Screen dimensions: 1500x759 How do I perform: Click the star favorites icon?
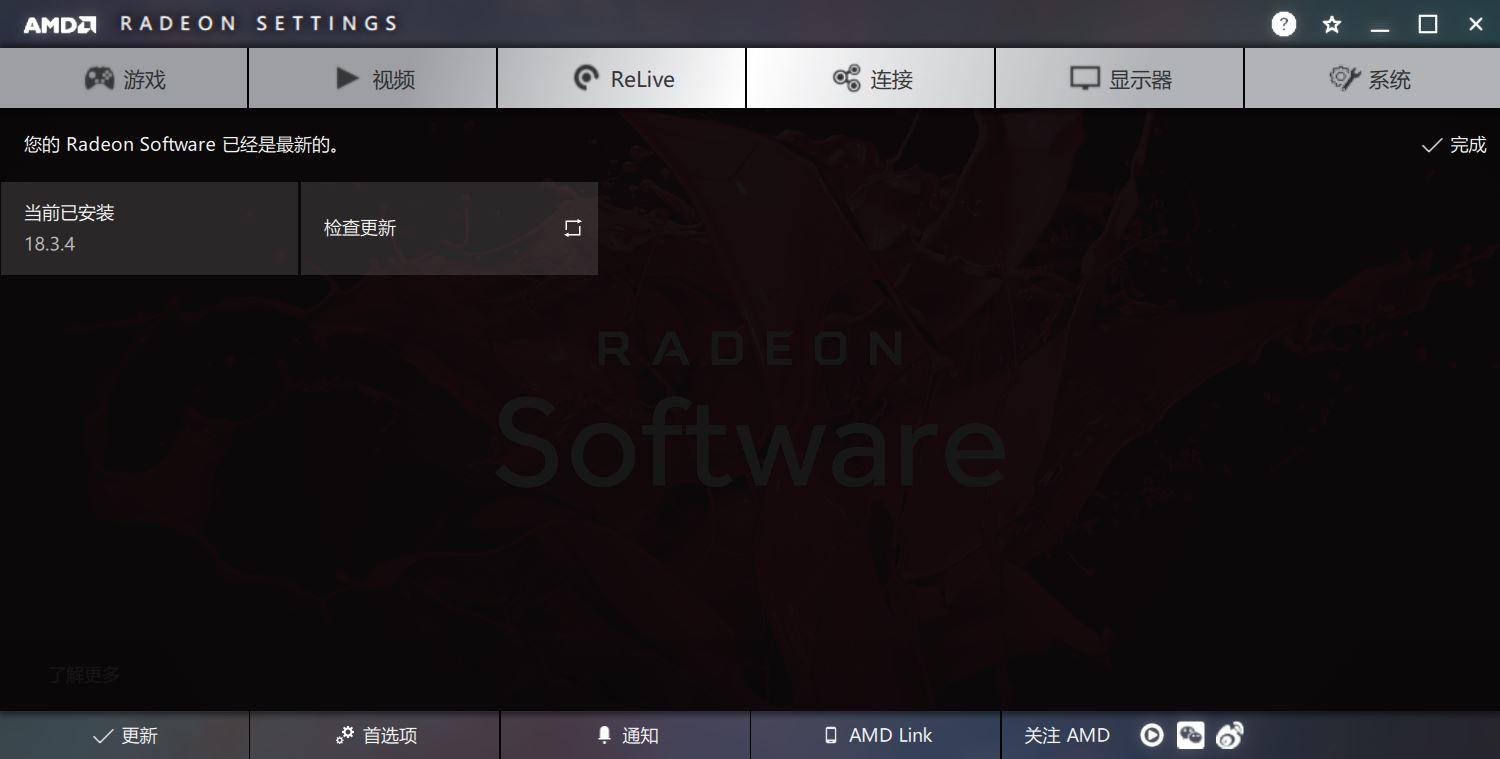tap(1332, 25)
